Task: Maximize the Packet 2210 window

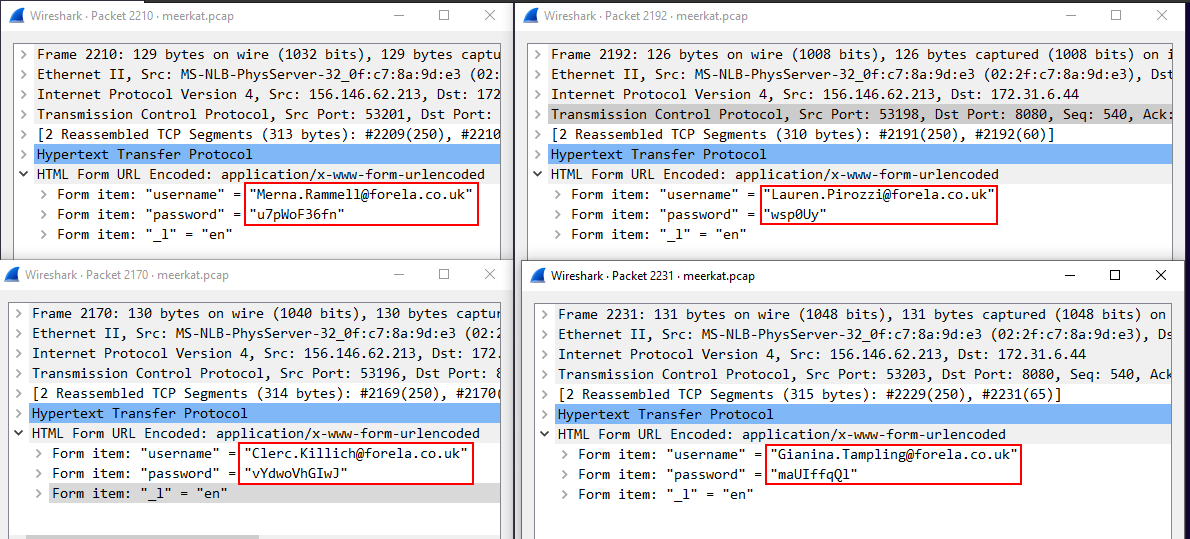Action: (x=444, y=16)
